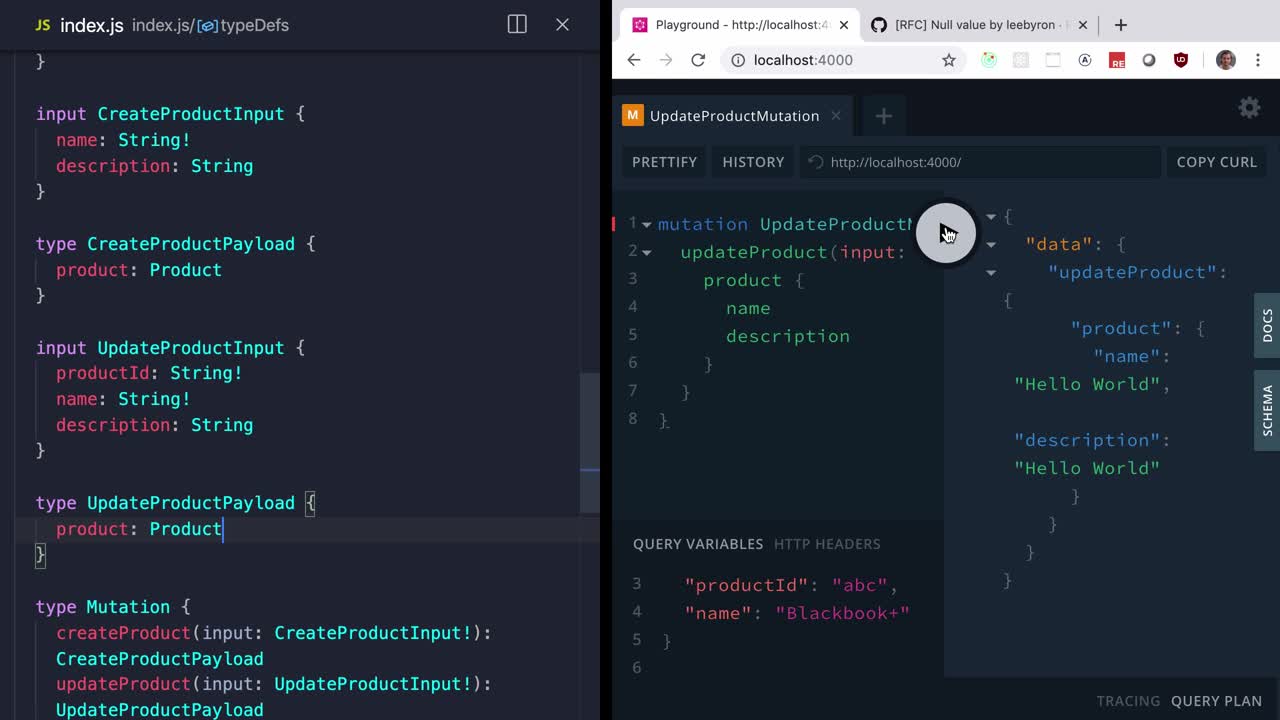Open Playground settings gear

[x=1249, y=108]
